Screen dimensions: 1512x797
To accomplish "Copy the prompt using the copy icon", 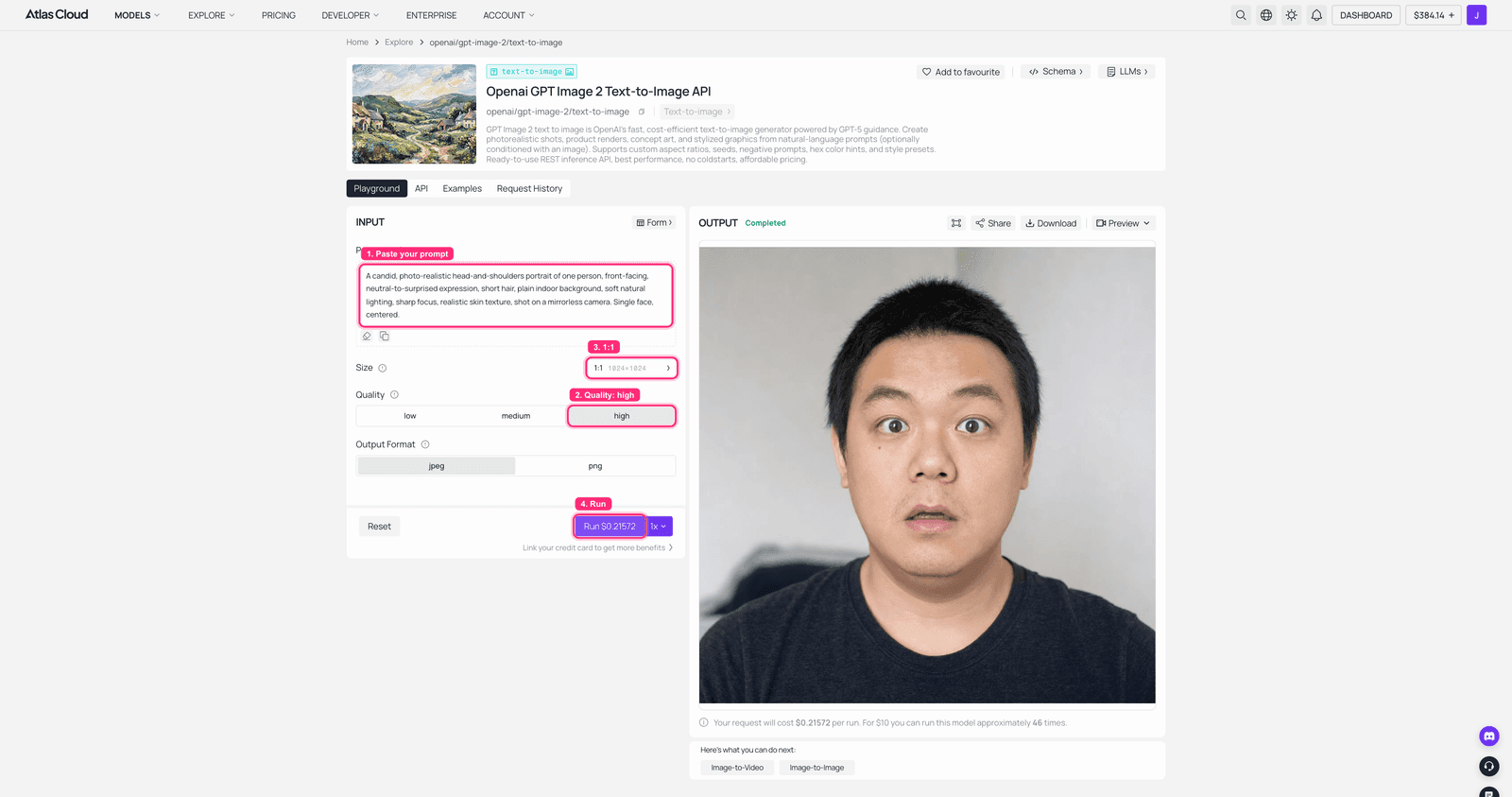I will click(385, 336).
